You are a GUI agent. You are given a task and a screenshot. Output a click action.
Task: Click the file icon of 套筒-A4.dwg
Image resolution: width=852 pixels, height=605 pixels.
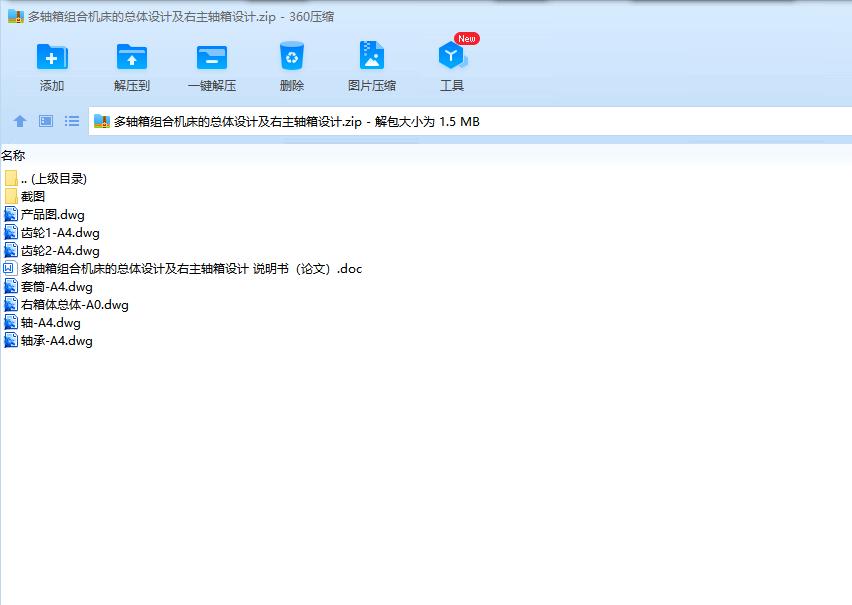[11, 286]
